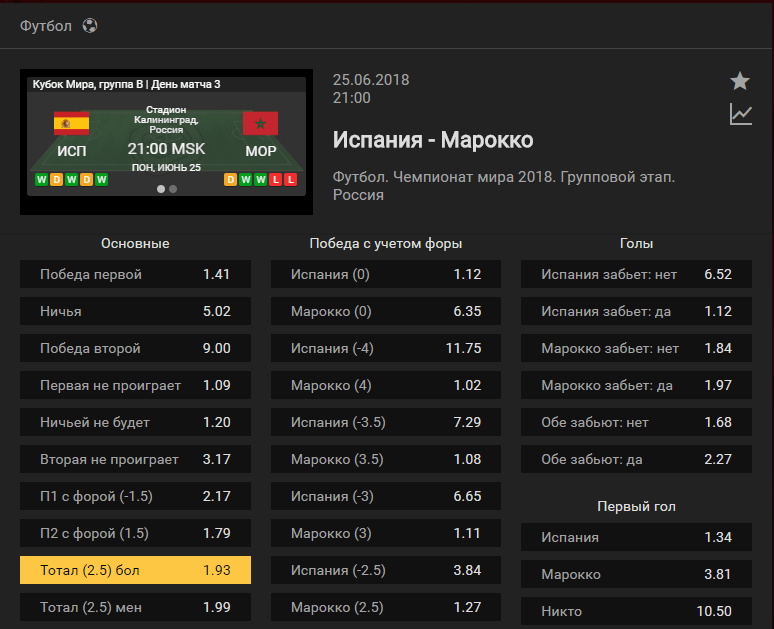
Task: Bet on Победа первой 1.41
Action: pos(135,274)
